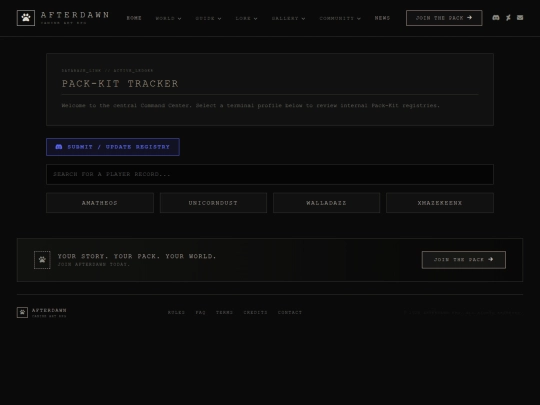Select the Unicorndust profile
The height and width of the screenshot is (405, 540).
[213, 203]
